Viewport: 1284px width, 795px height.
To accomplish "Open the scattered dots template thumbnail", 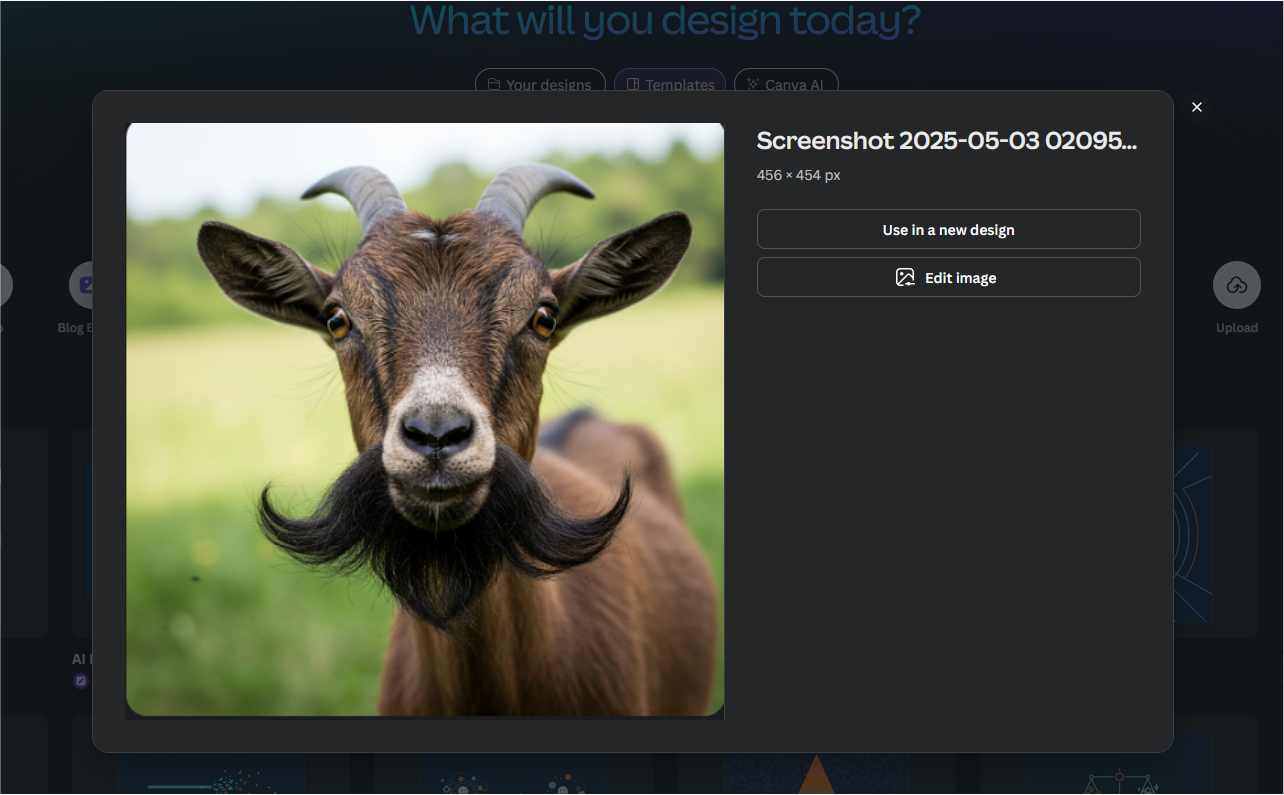I will (x=212, y=776).
